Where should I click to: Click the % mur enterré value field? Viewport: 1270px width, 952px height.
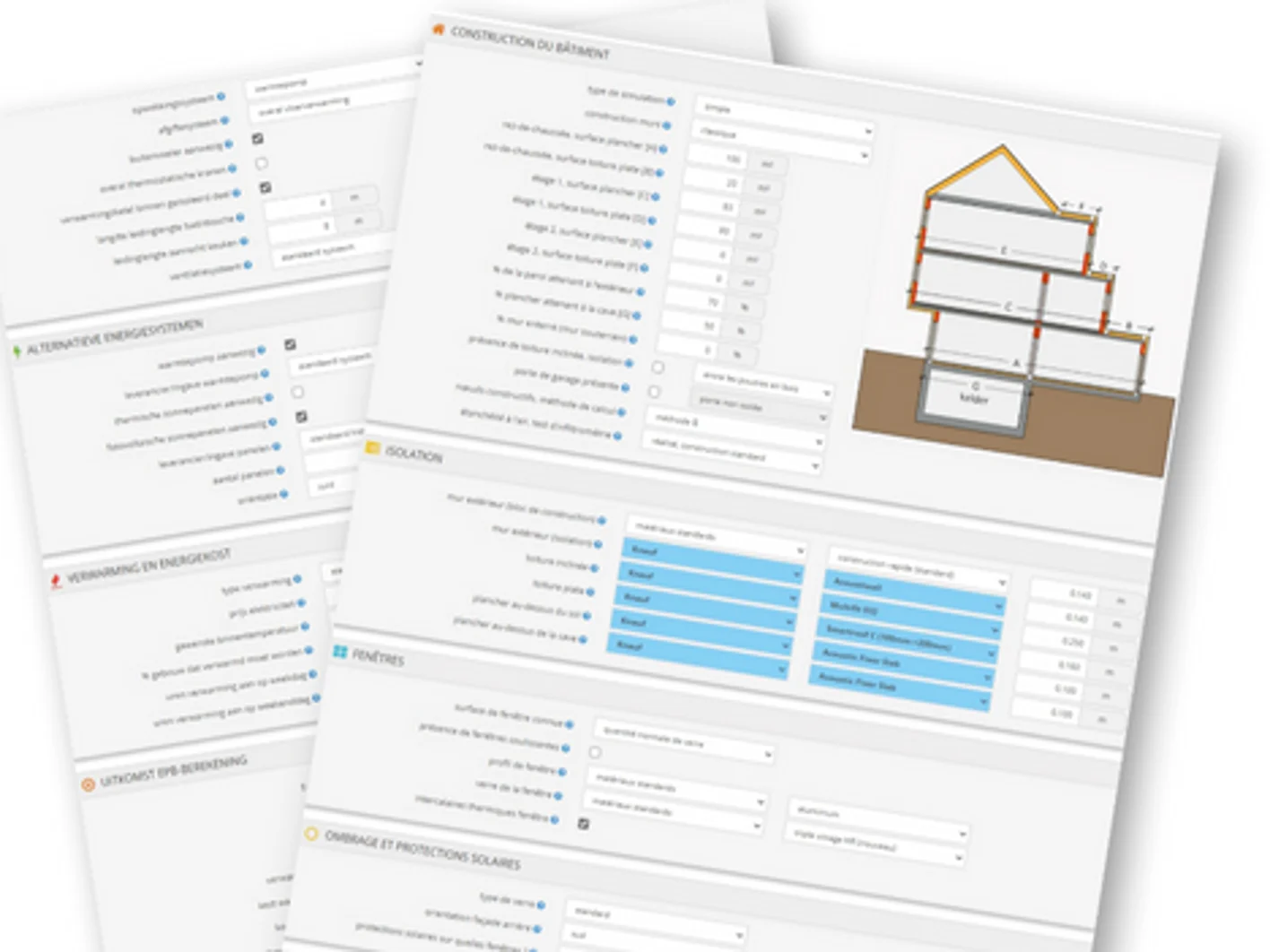[686, 350]
